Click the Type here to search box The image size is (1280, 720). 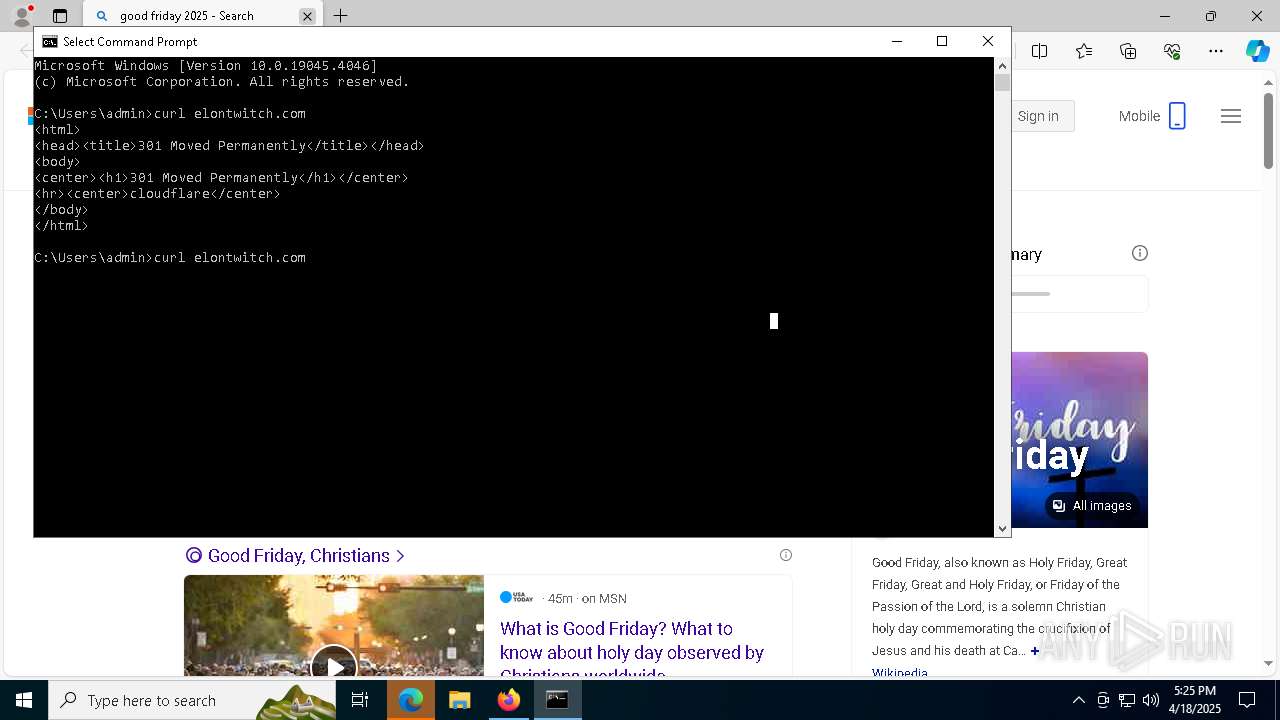click(x=194, y=700)
